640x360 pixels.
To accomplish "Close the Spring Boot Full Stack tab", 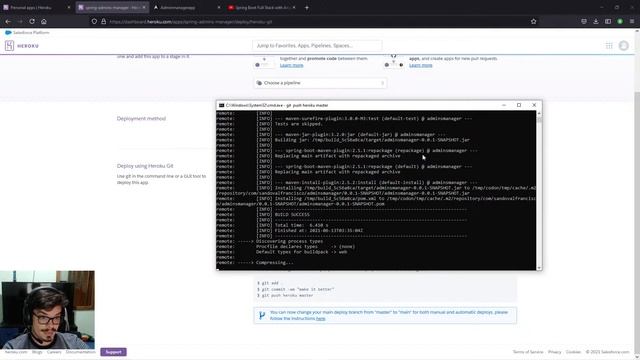I will point(294,7).
